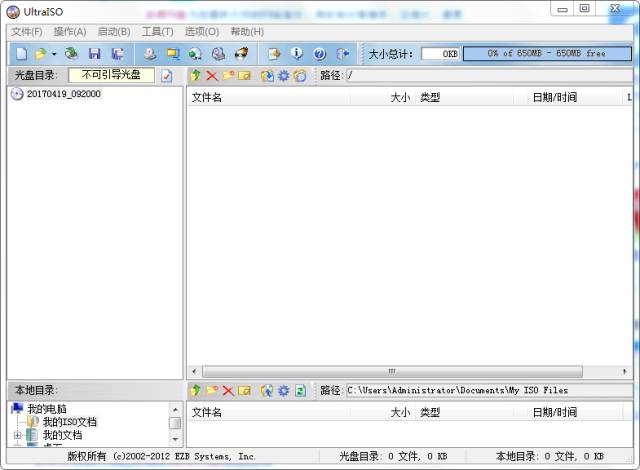640x470 pixels.
Task: Click the horizontal scrollbar thumb in disc file list
Action: (392, 371)
